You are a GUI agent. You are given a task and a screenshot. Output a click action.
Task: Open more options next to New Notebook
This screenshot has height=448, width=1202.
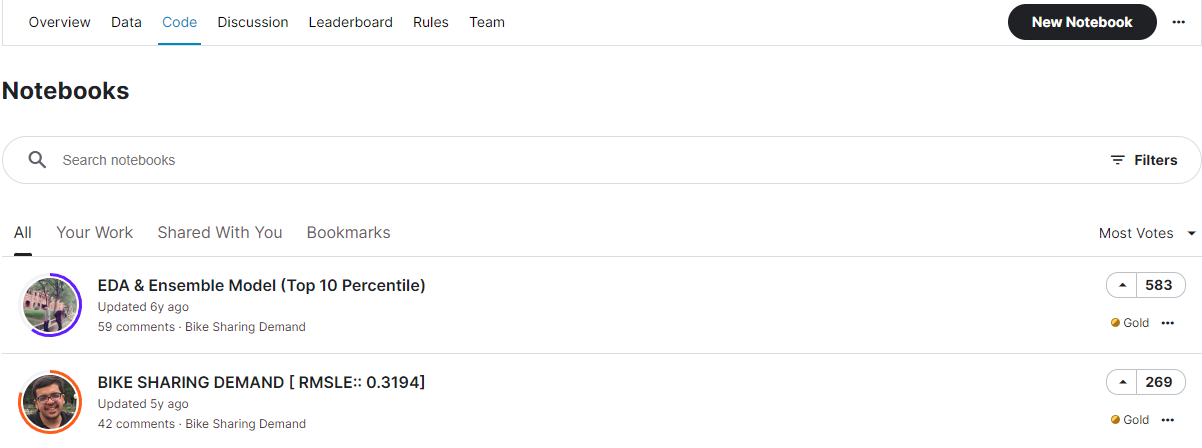pyautogui.click(x=1179, y=22)
